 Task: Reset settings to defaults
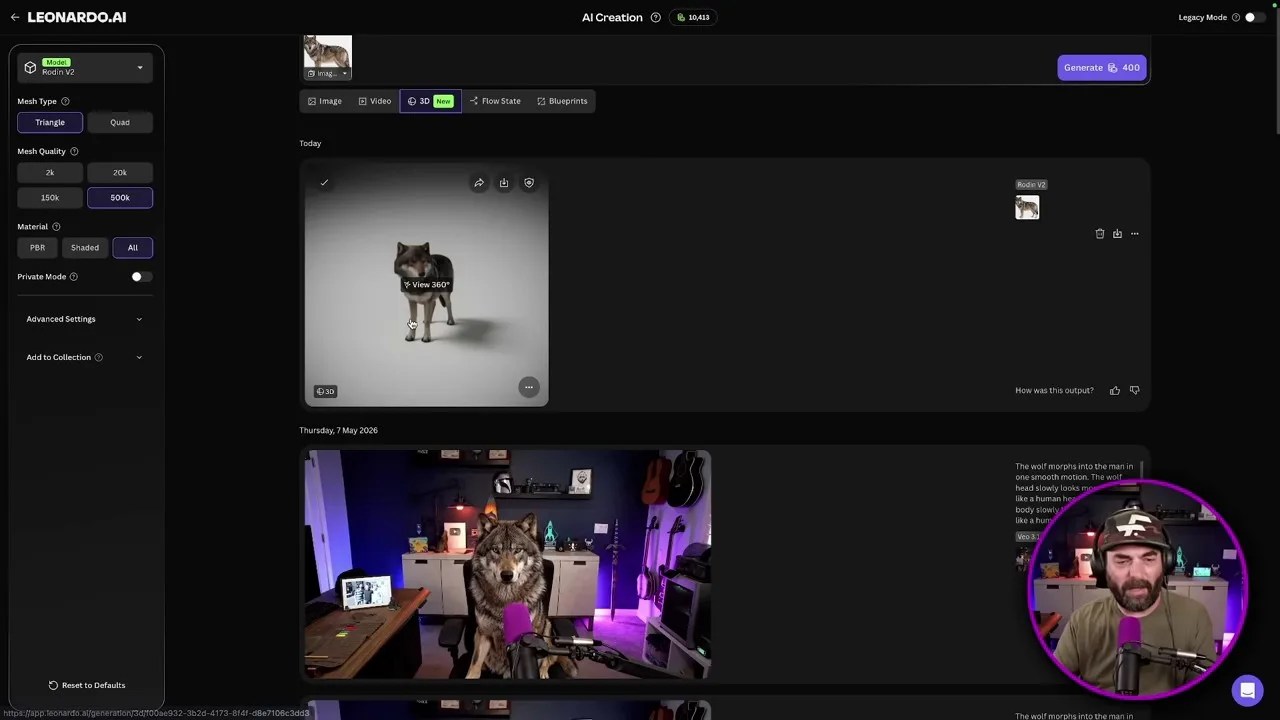coord(86,685)
